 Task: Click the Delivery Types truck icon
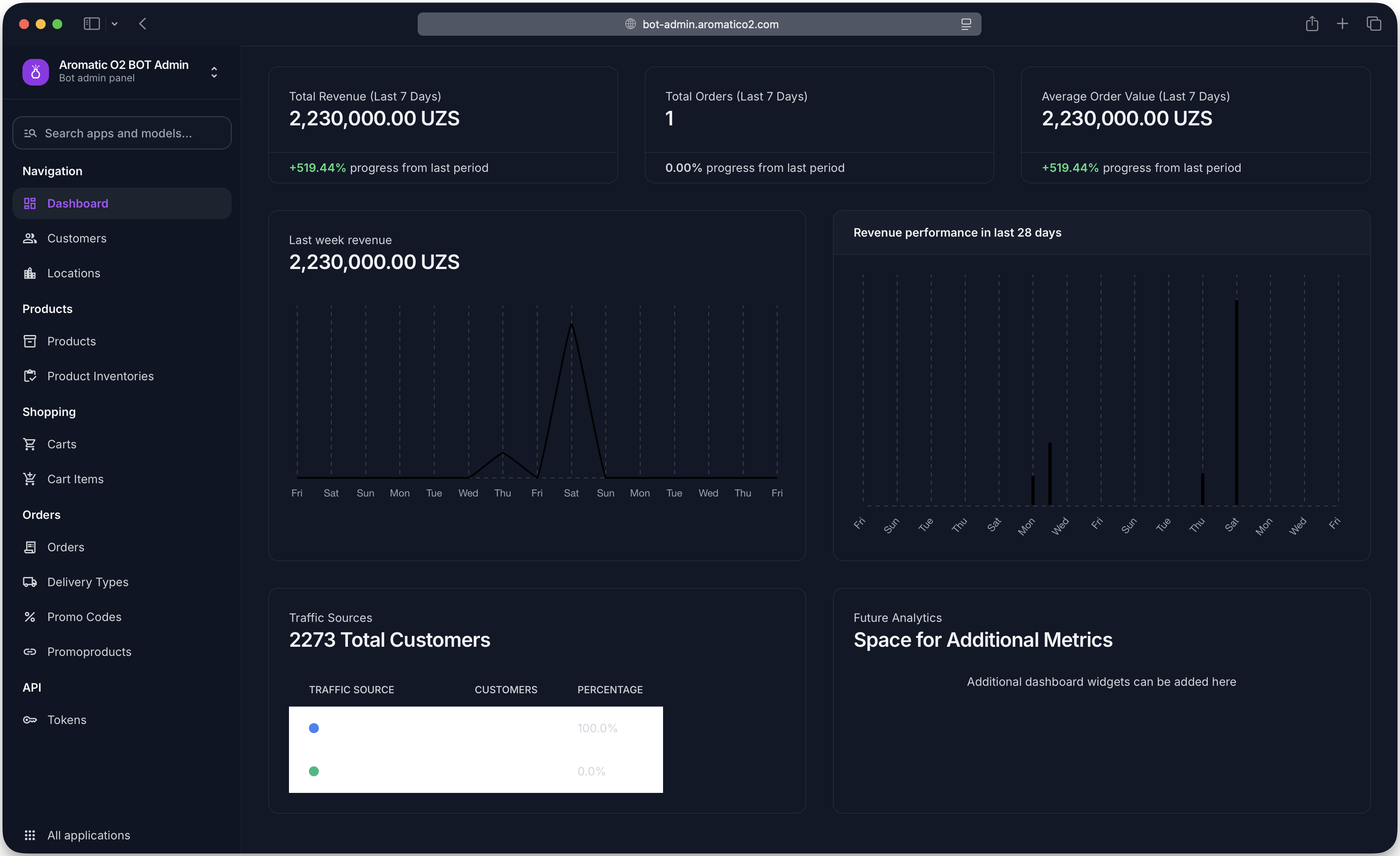(29, 582)
